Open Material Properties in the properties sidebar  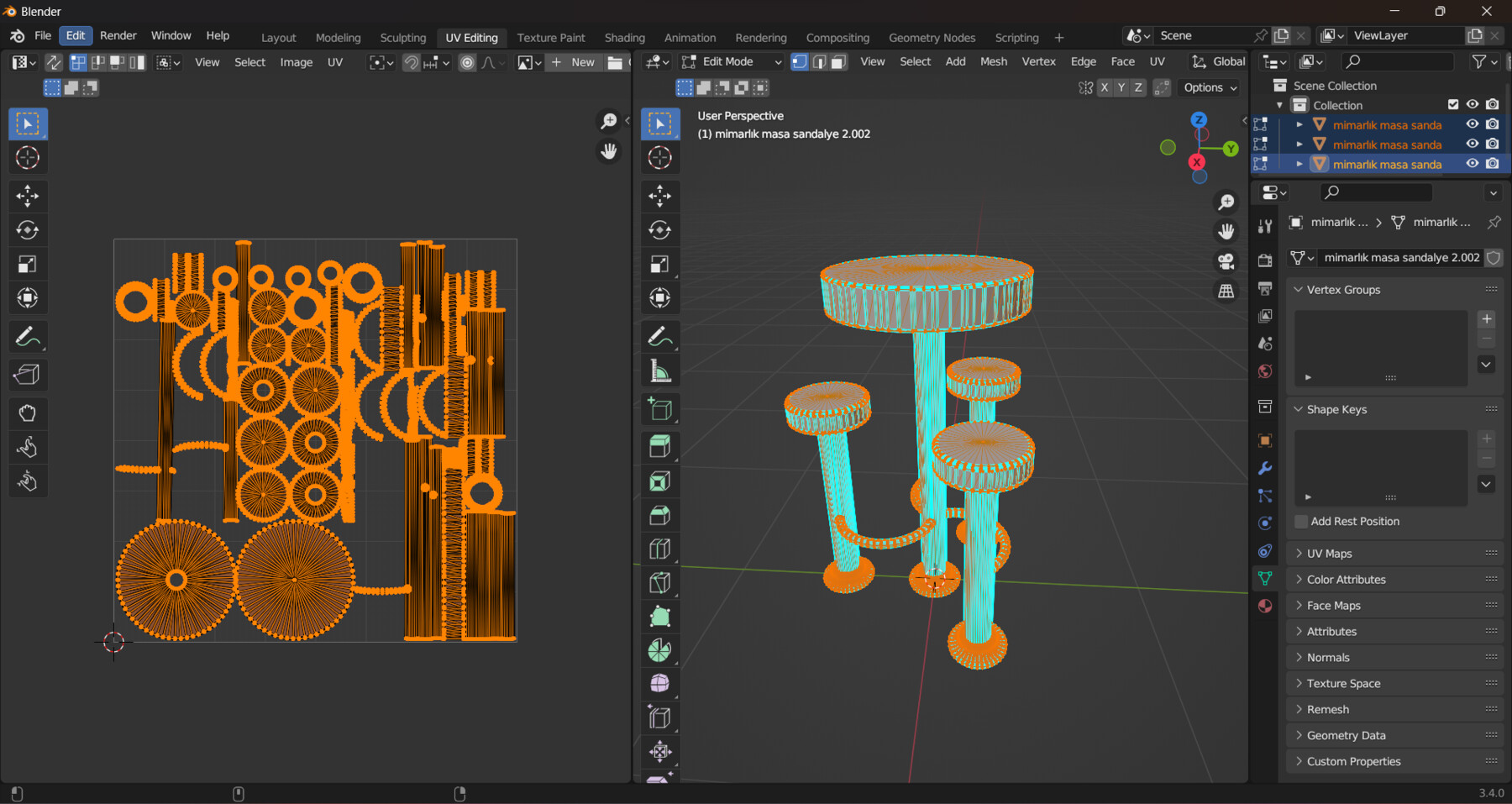(x=1266, y=605)
